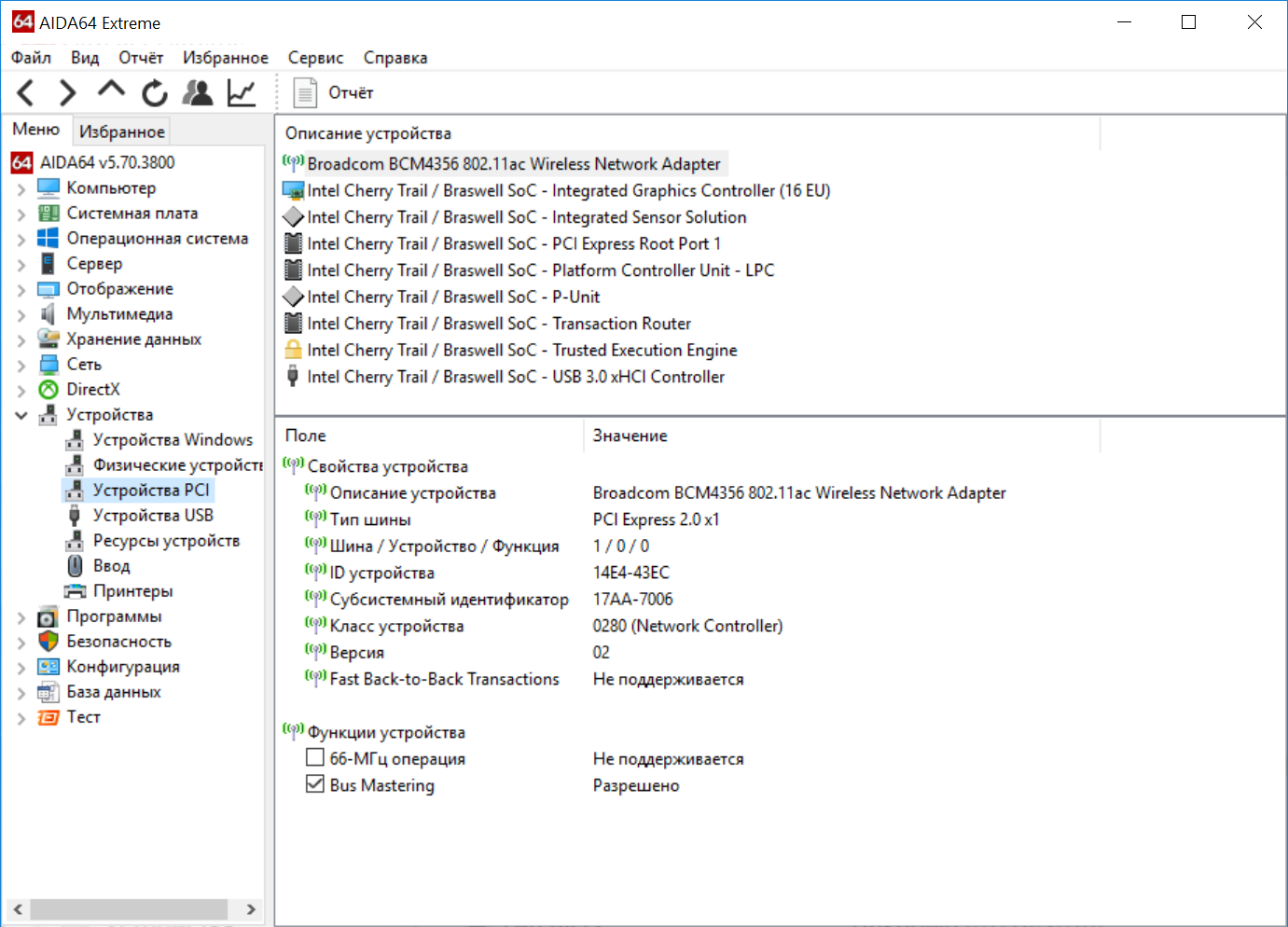Go forward with the right arrow toolbar icon
Viewport: 1288px width, 927px height.
tap(67, 92)
